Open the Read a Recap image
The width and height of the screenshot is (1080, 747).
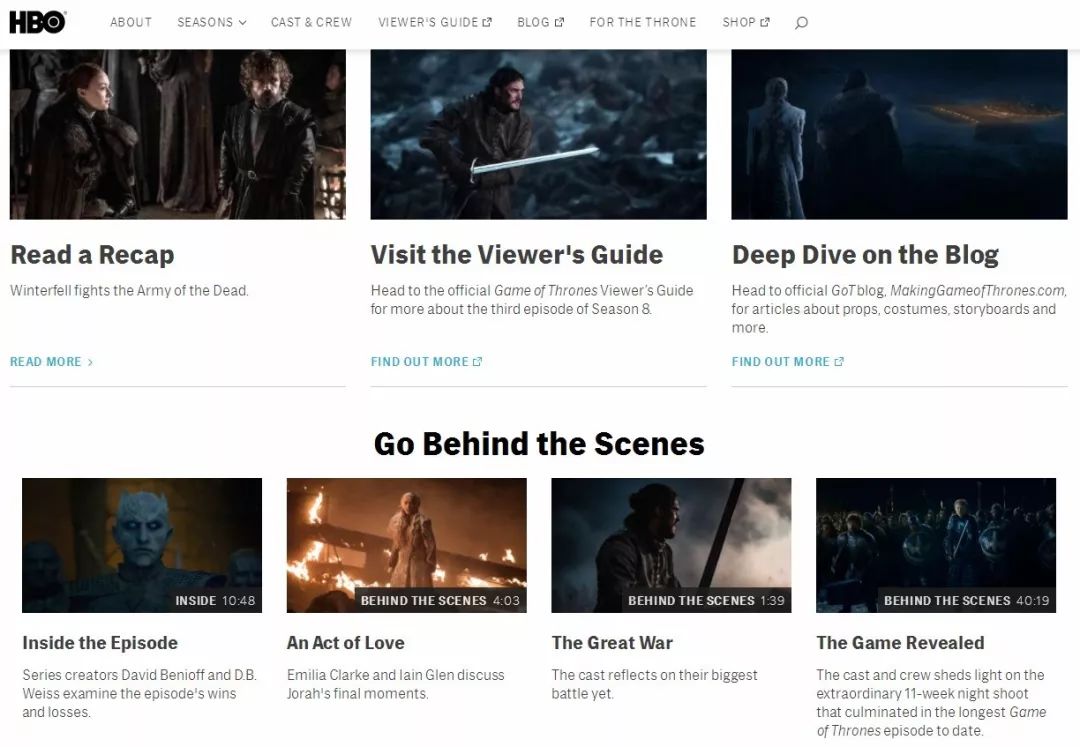(178, 134)
